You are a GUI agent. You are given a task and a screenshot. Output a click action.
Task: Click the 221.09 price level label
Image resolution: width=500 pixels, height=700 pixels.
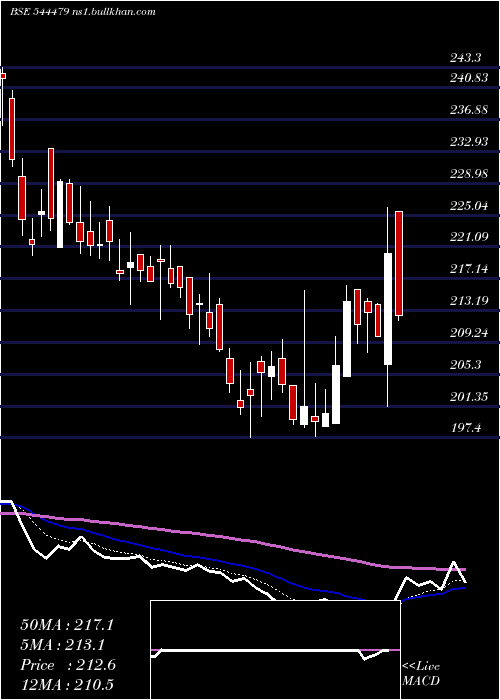tap(468, 237)
